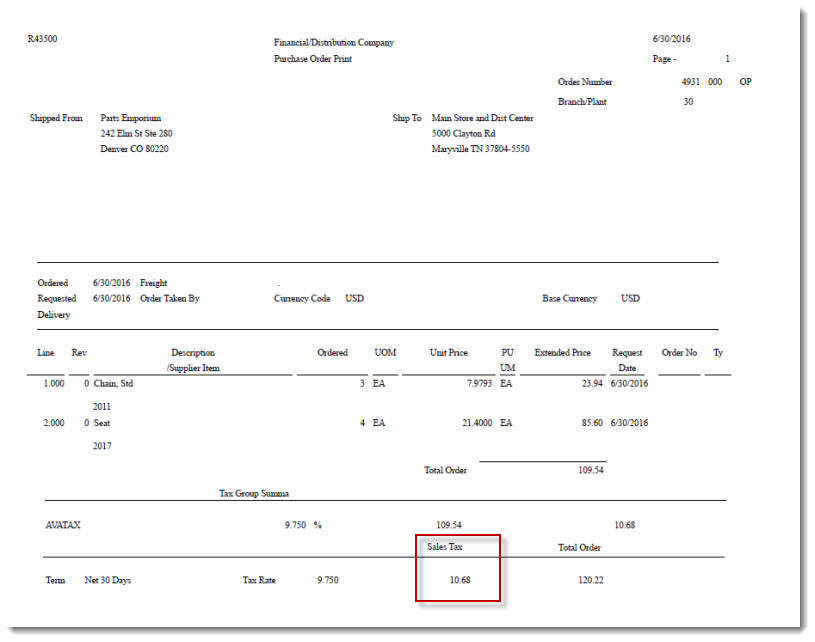Image resolution: width=815 pixels, height=642 pixels.
Task: Click the Currency Code label
Action: (x=301, y=299)
